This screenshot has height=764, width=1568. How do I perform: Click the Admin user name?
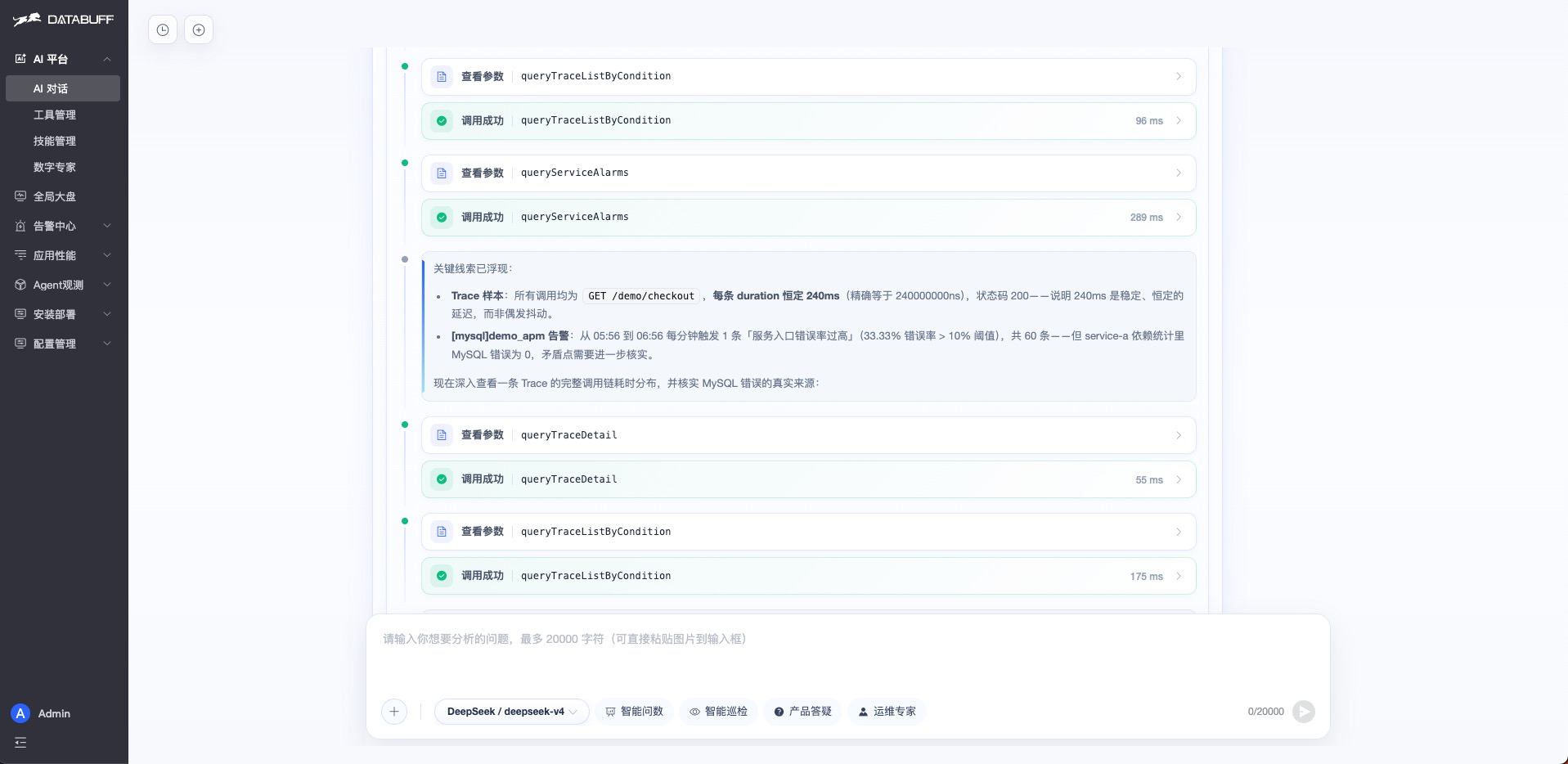[54, 713]
